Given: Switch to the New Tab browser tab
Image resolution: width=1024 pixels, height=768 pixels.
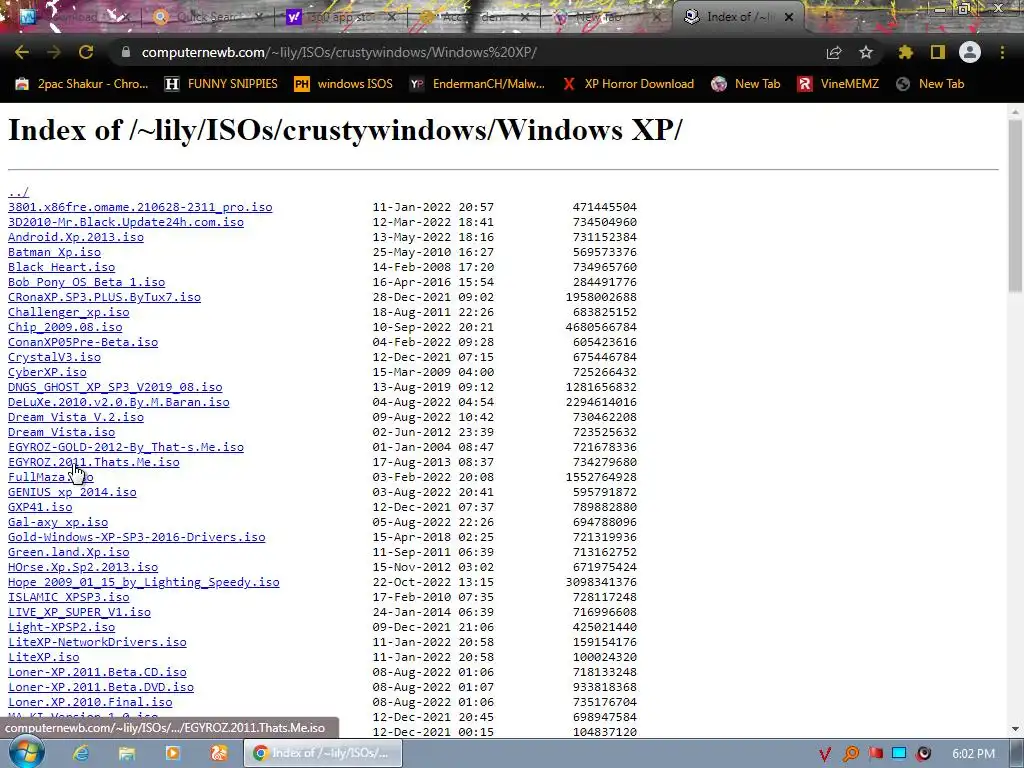Looking at the screenshot, I should pyautogui.click(x=607, y=17).
